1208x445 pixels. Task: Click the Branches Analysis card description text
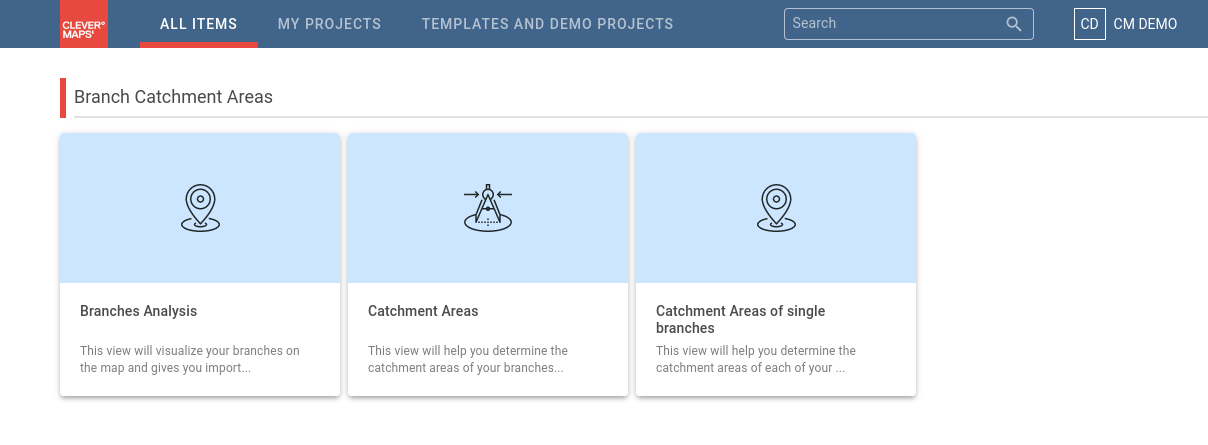190,359
